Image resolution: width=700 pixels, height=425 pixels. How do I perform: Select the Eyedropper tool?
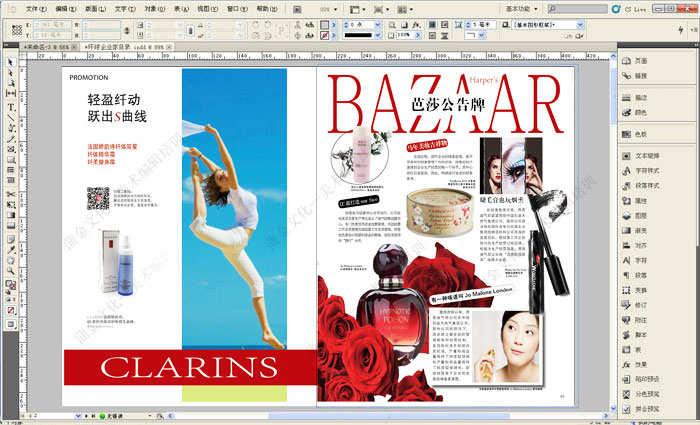click(11, 250)
